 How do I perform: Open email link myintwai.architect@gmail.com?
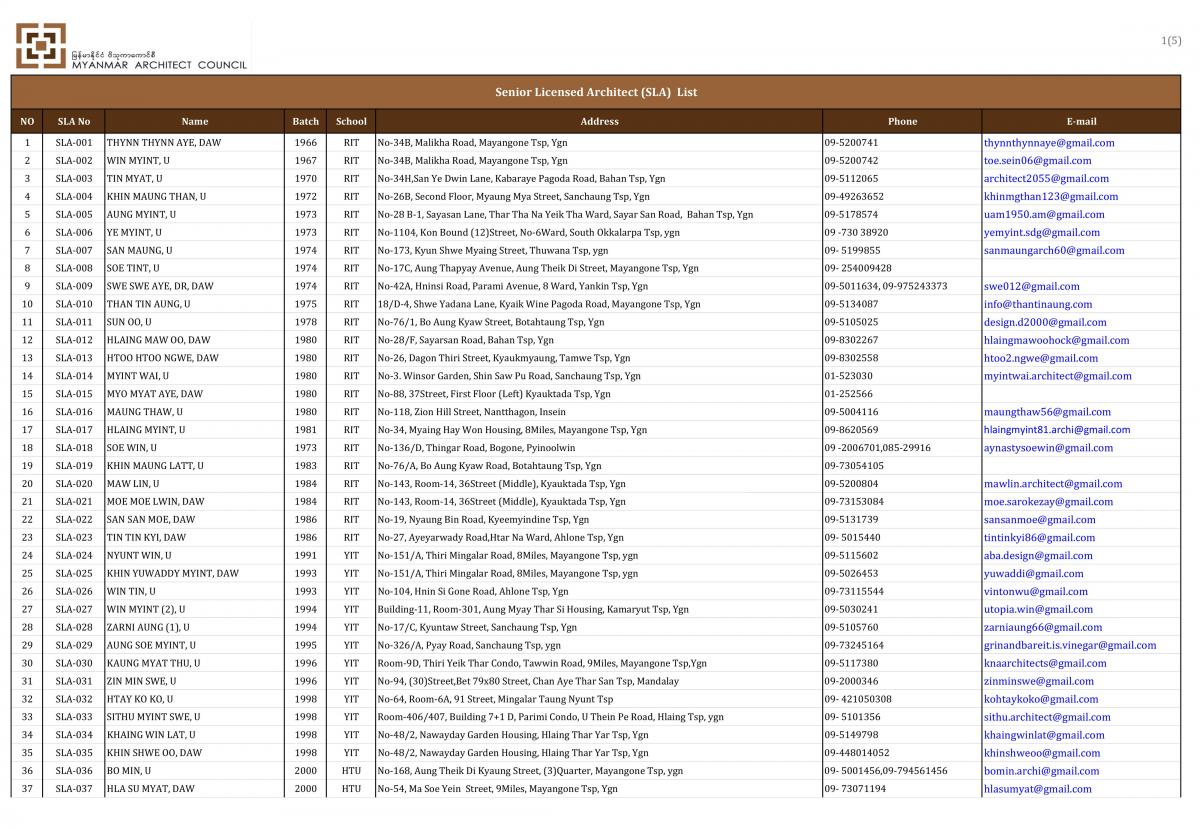click(1058, 377)
